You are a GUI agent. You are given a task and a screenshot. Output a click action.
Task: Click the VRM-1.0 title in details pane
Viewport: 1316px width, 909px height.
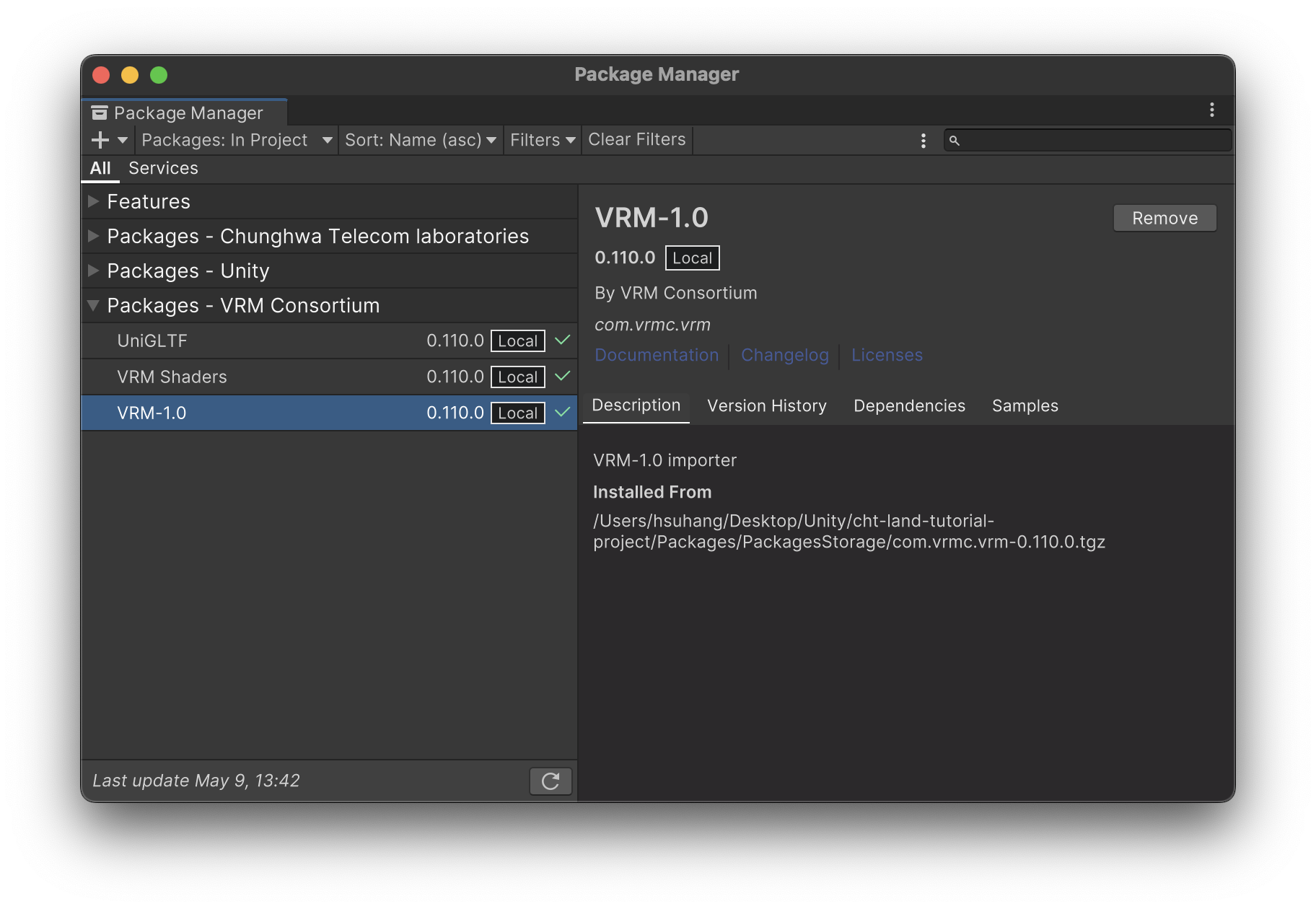[652, 218]
